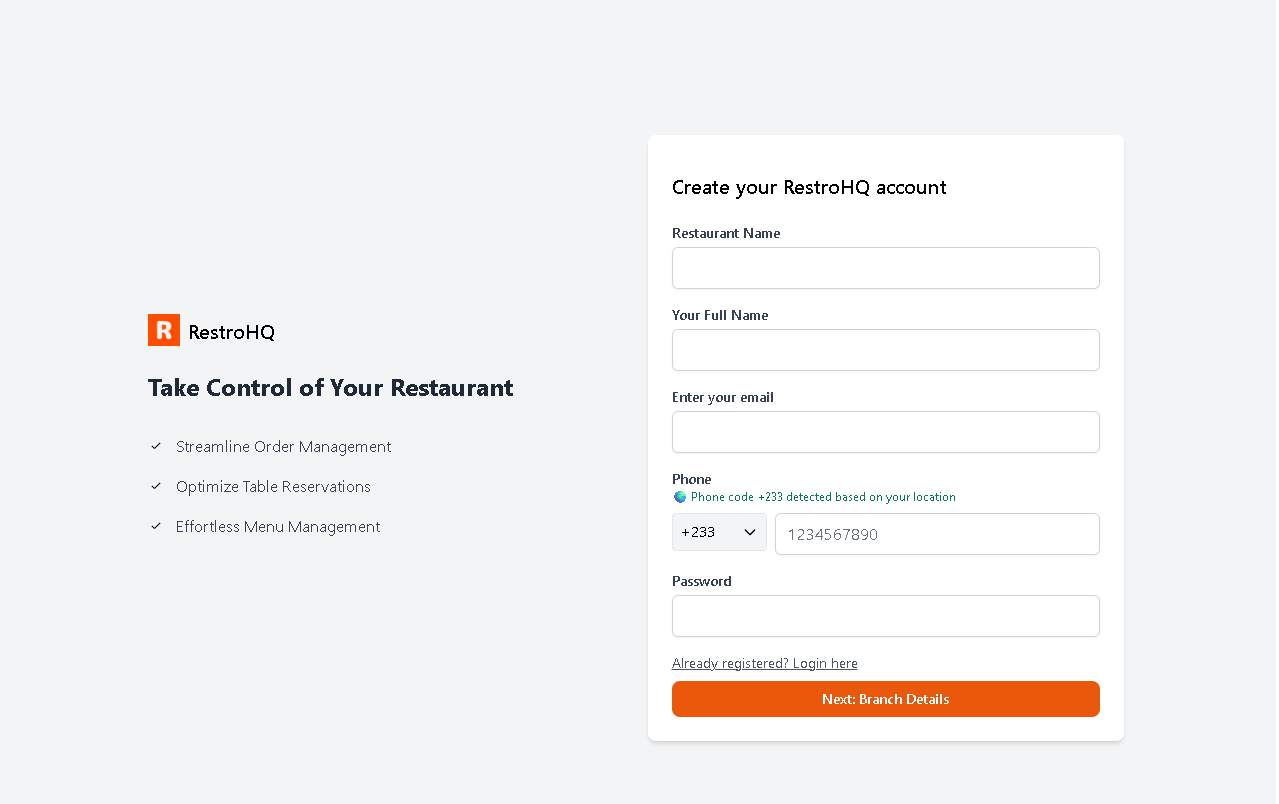Focus the Password input field
This screenshot has width=1279, height=804.
point(885,616)
